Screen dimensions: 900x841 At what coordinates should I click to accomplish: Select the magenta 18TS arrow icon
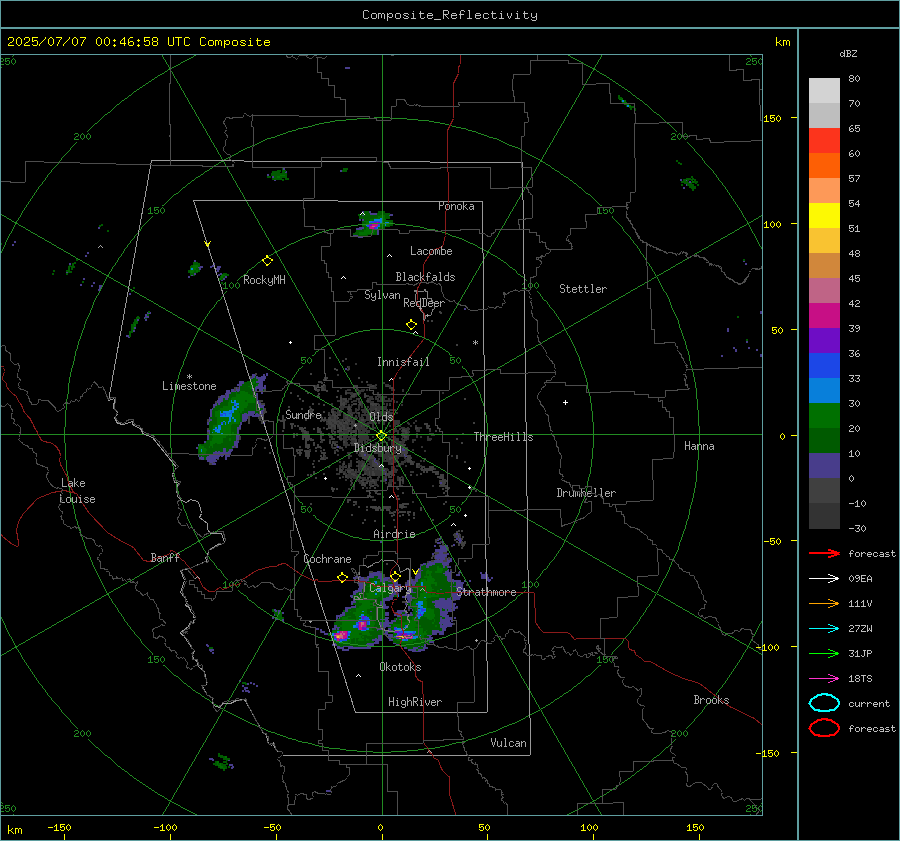[x=824, y=678]
